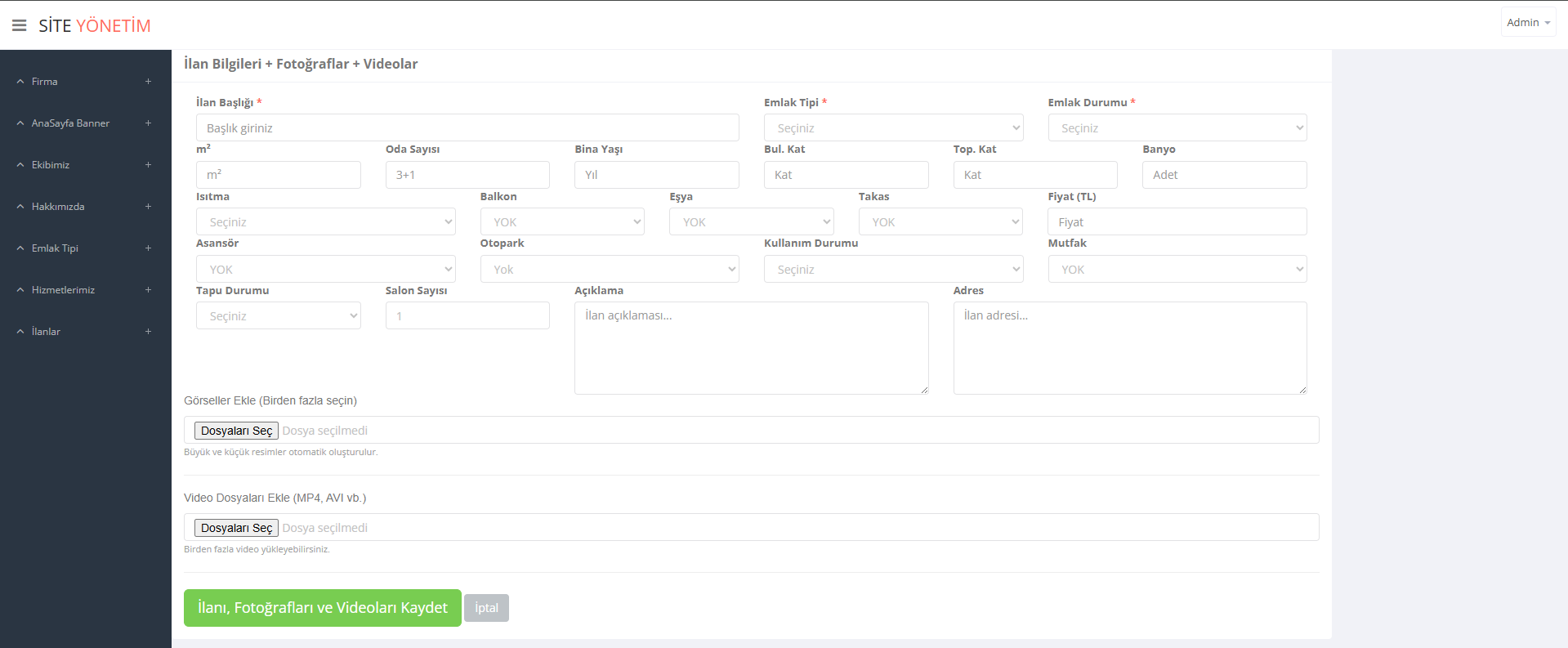The image size is (1568, 648).
Task: Click the plus icon next to Firma
Action: pos(148,82)
